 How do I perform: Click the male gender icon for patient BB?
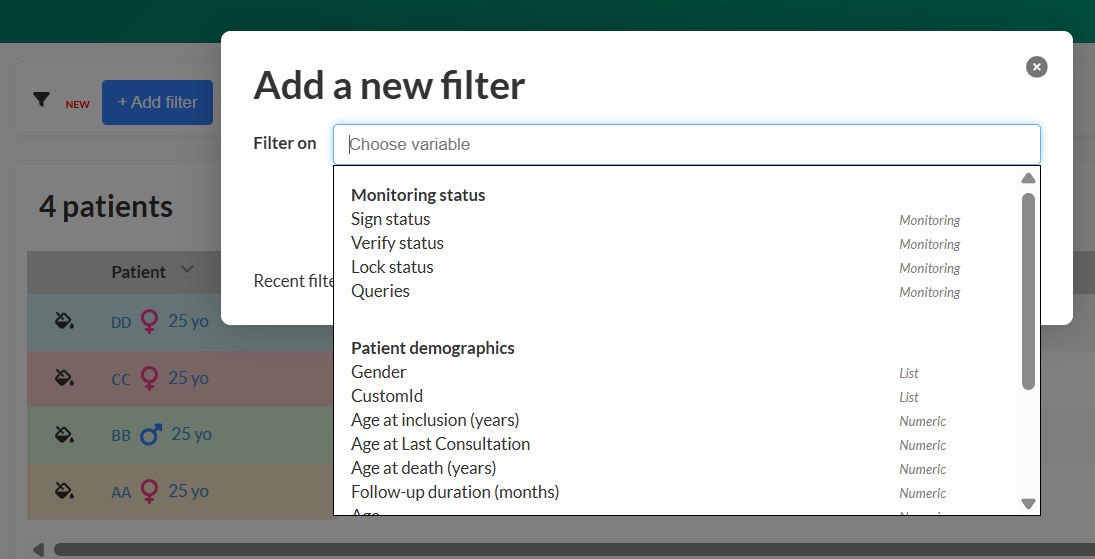click(151, 435)
